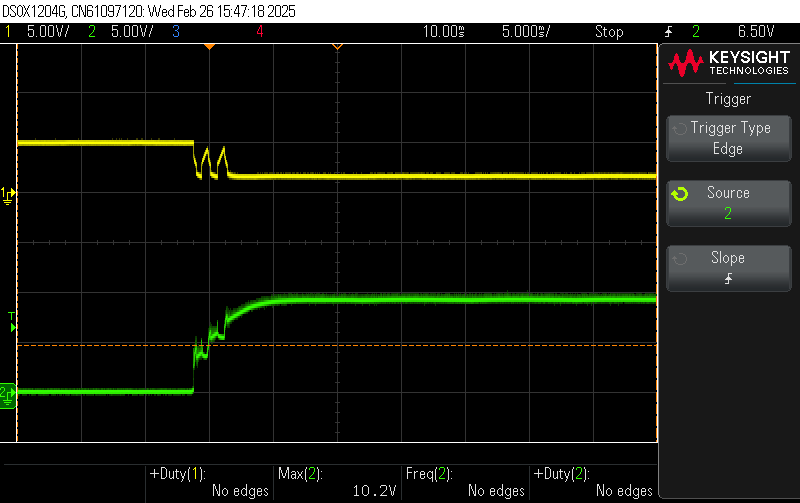The image size is (800, 503).
Task: Click the channel 2 ground reference marker
Action: pyautogui.click(x=8, y=396)
